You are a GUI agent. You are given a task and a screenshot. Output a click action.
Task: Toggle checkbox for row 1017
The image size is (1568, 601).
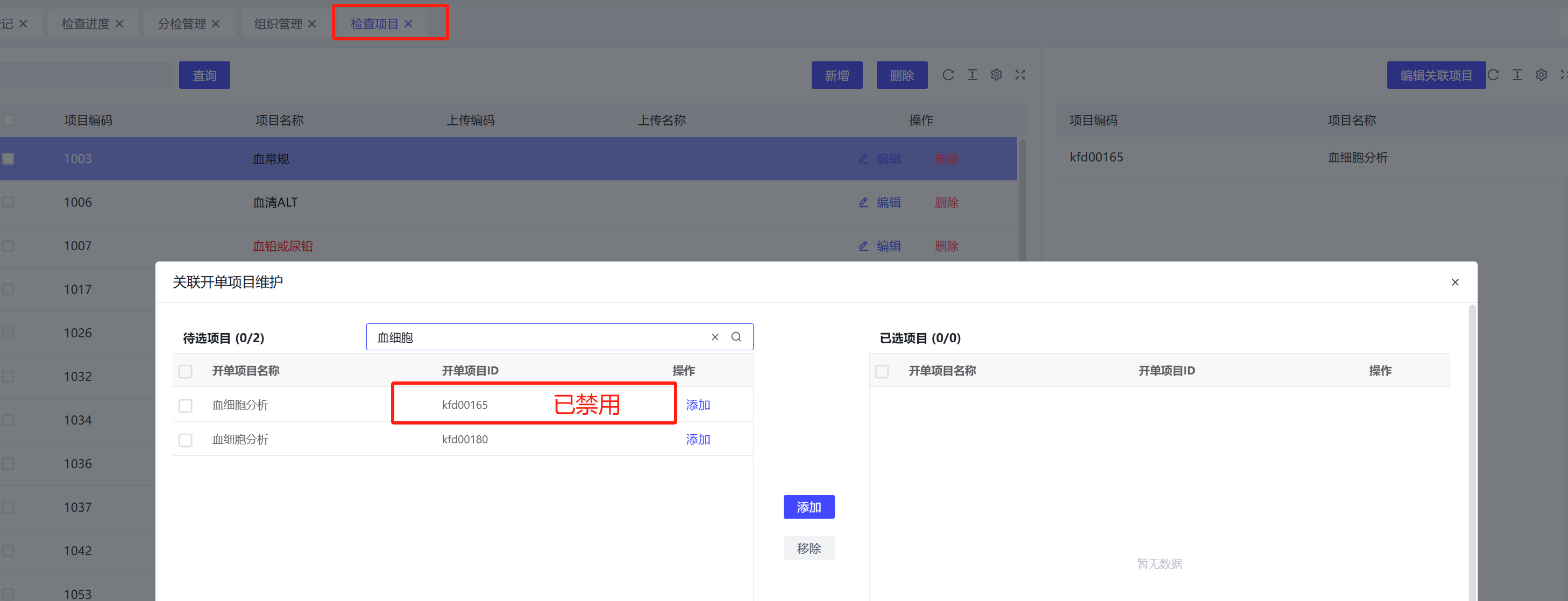pyautogui.click(x=8, y=289)
